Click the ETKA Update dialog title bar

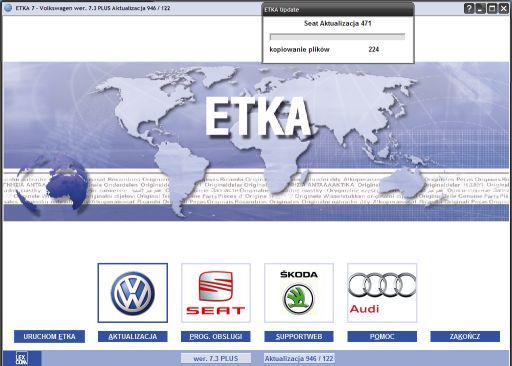tap(338, 10)
